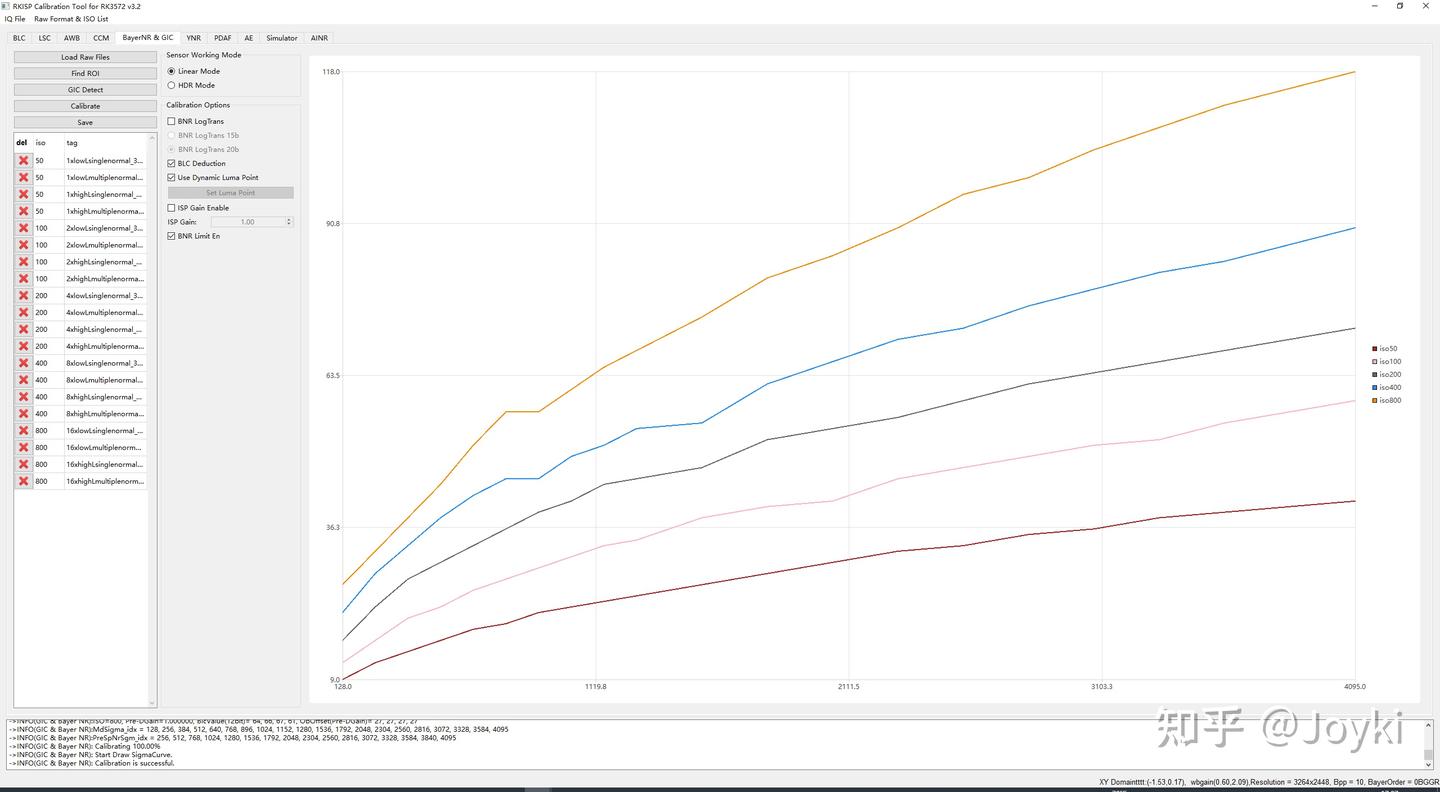Image resolution: width=1440 pixels, height=792 pixels.
Task: Click the Load Raw Files button
Action: tap(85, 57)
